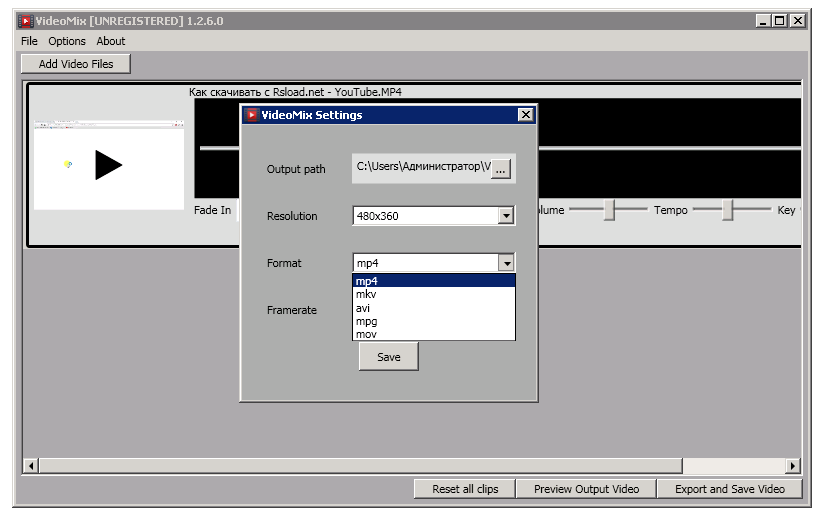Collapse the Format dropdown arrow
Screen dimensions: 827x519
pos(506,263)
